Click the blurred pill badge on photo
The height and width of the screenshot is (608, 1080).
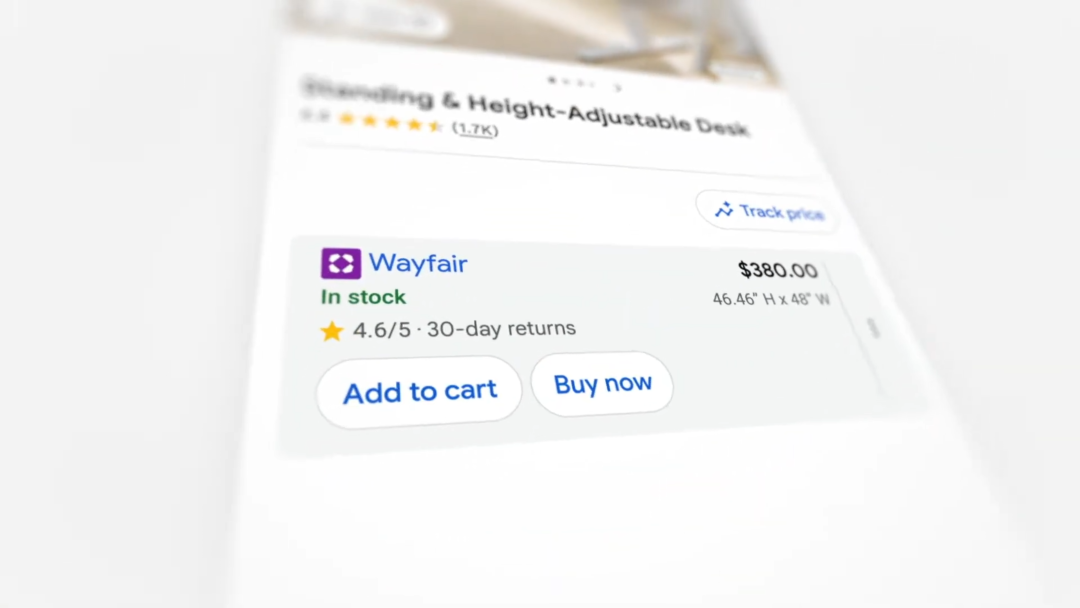coord(375,19)
